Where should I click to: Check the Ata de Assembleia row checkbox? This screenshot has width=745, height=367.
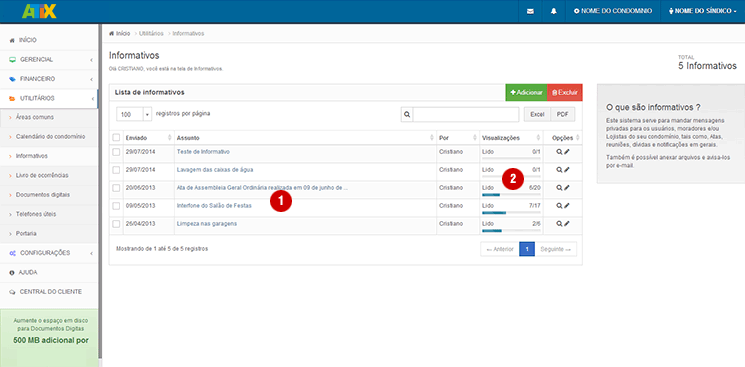(116, 188)
